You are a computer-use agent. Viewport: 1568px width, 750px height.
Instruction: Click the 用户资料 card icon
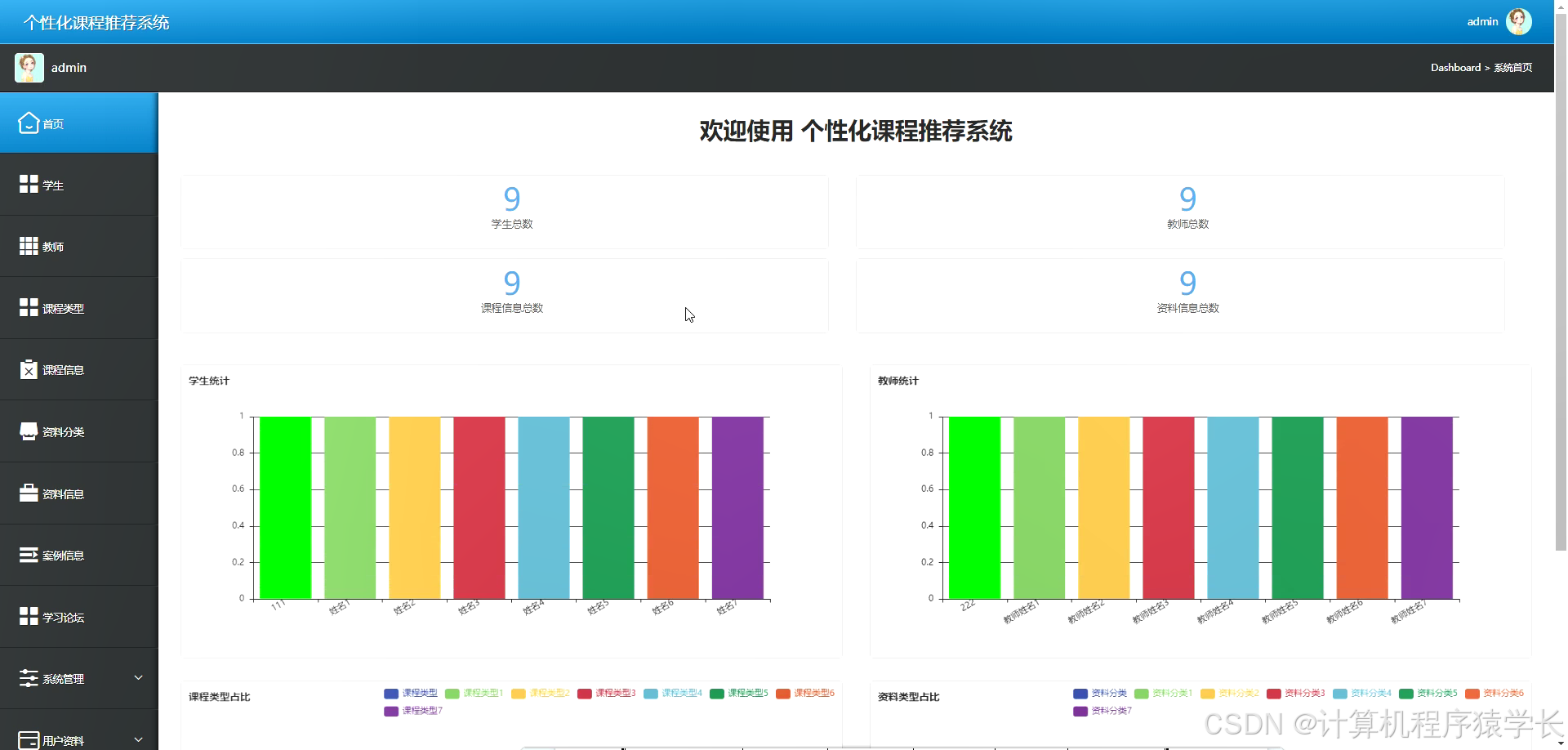29,739
